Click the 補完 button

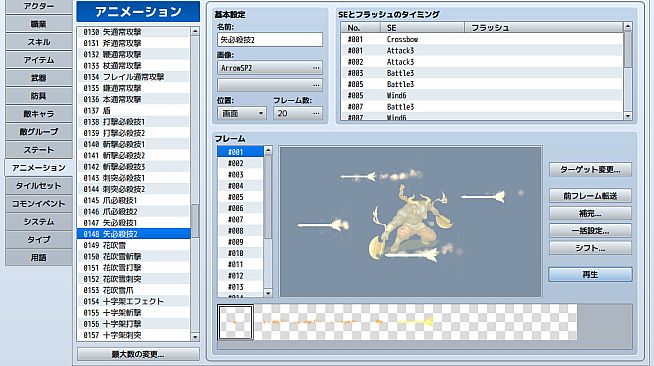click(590, 213)
